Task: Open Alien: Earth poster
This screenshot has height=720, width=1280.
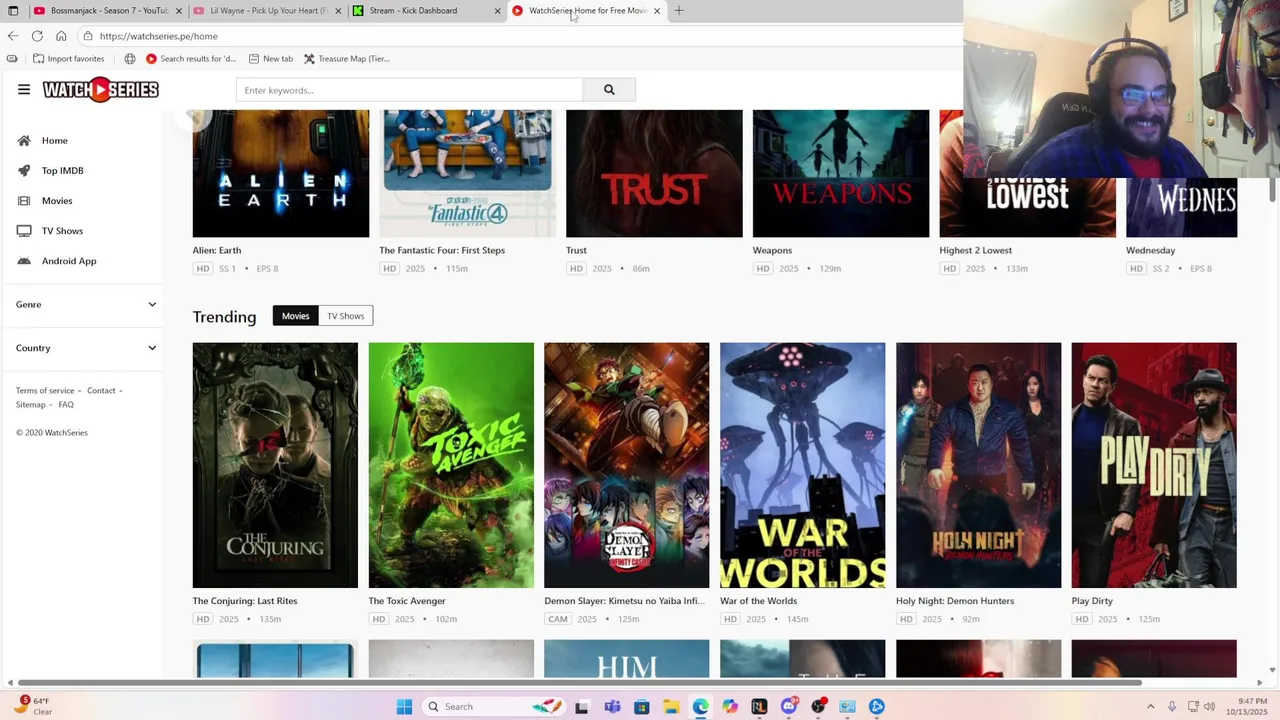Action: click(x=281, y=174)
